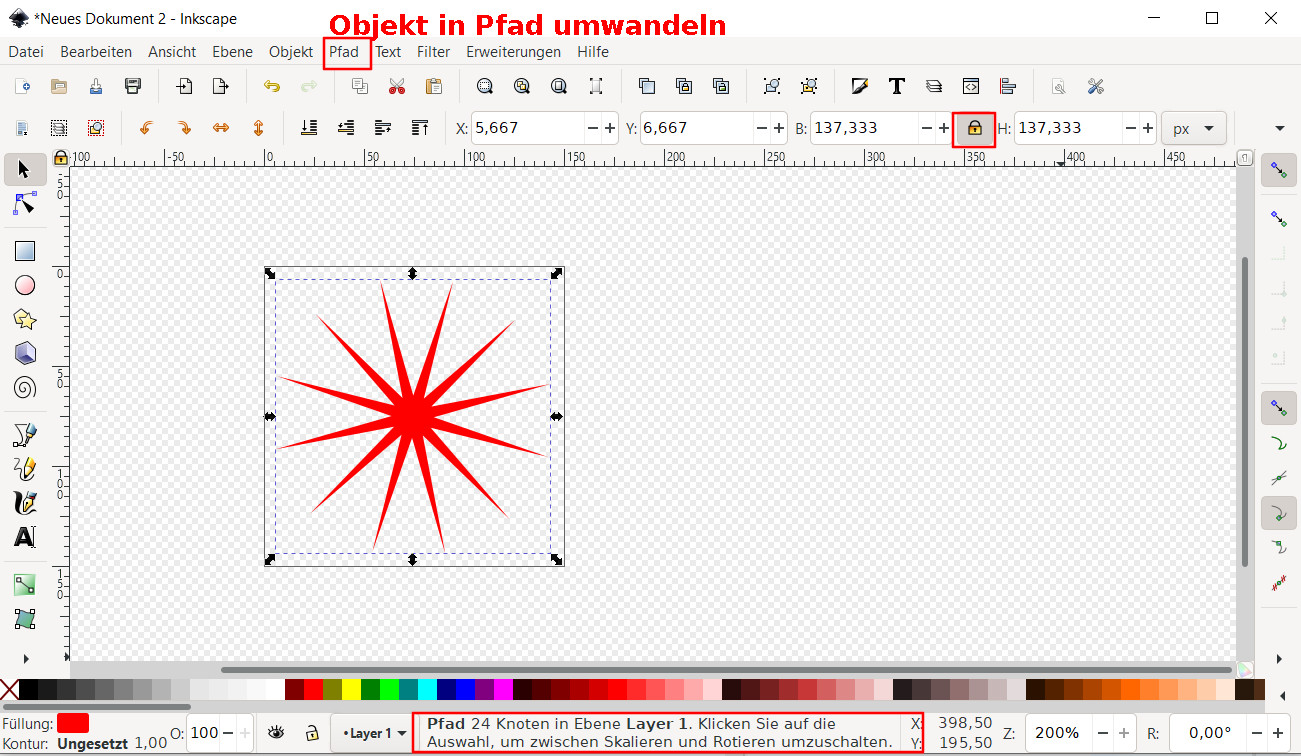Image resolution: width=1301 pixels, height=756 pixels.
Task: Toggle the layer lock icon
Action: 312,732
